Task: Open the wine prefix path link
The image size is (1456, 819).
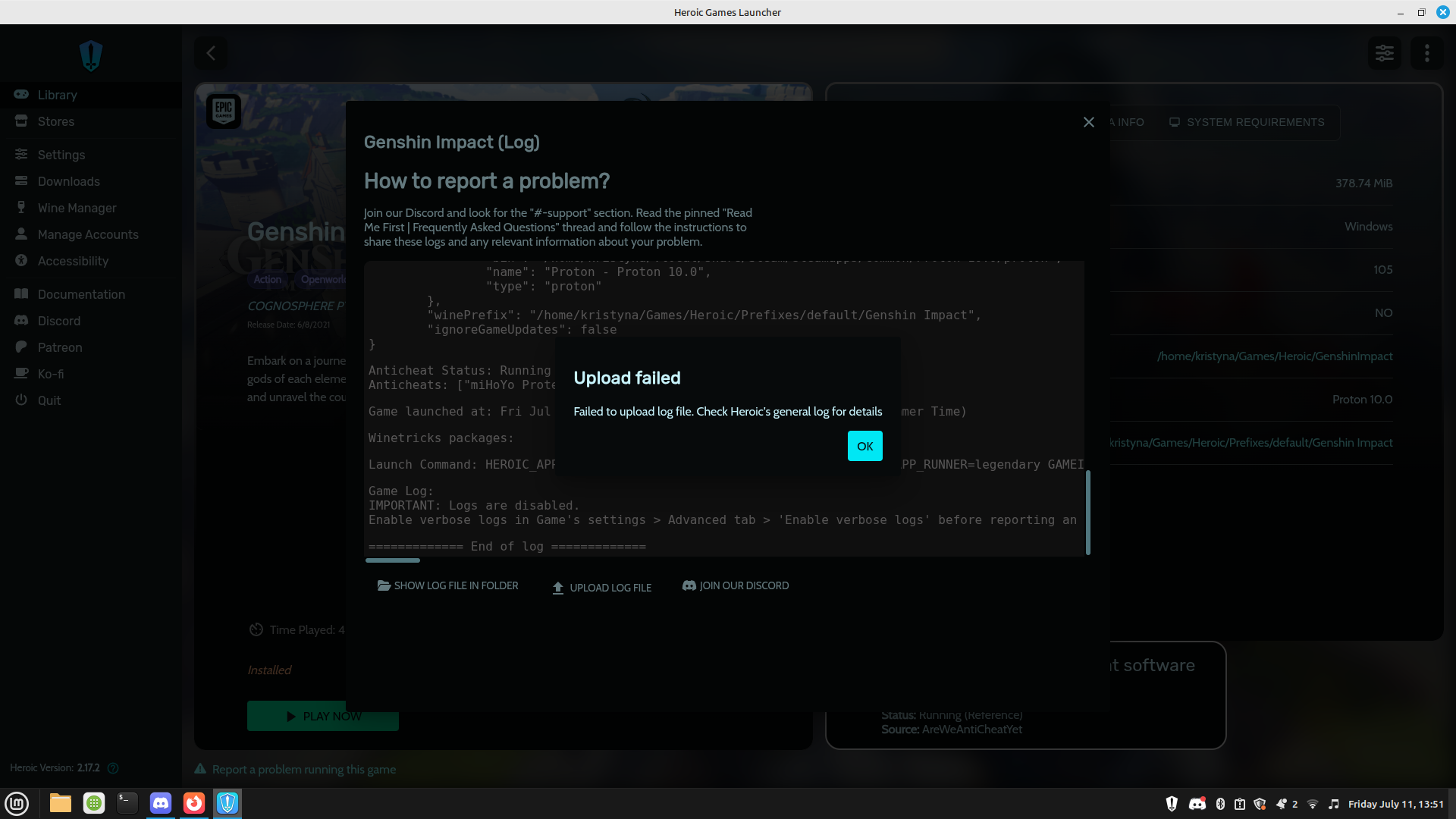Action: click(x=1251, y=443)
